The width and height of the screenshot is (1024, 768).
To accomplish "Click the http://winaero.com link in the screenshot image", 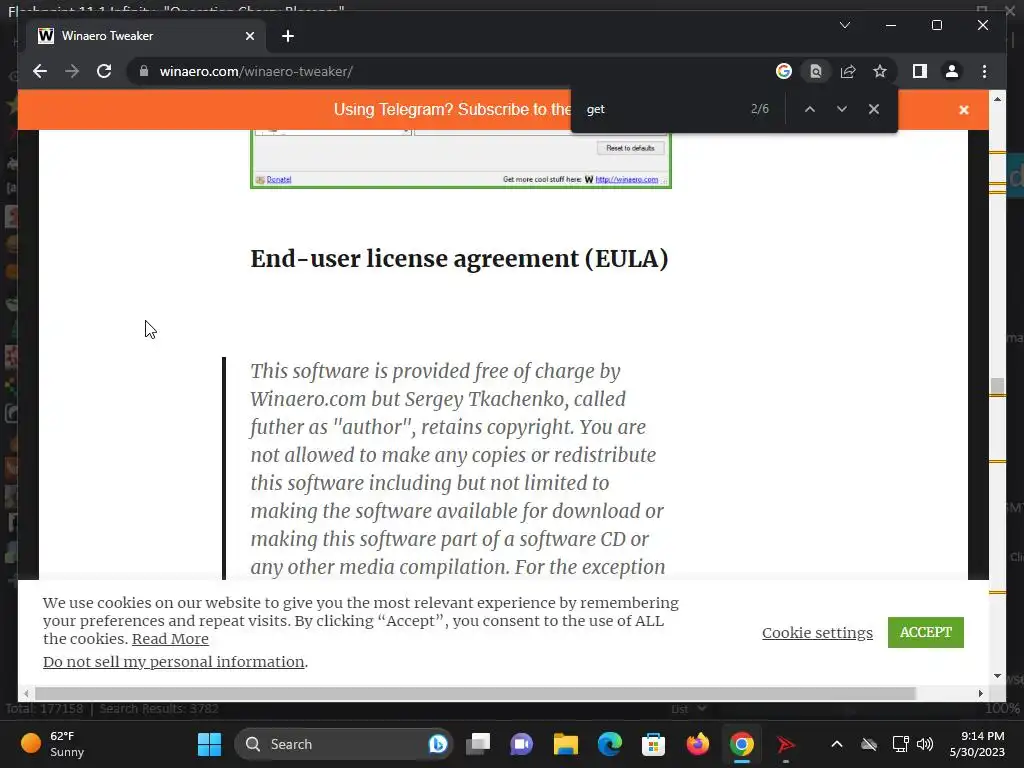I will pos(626,180).
